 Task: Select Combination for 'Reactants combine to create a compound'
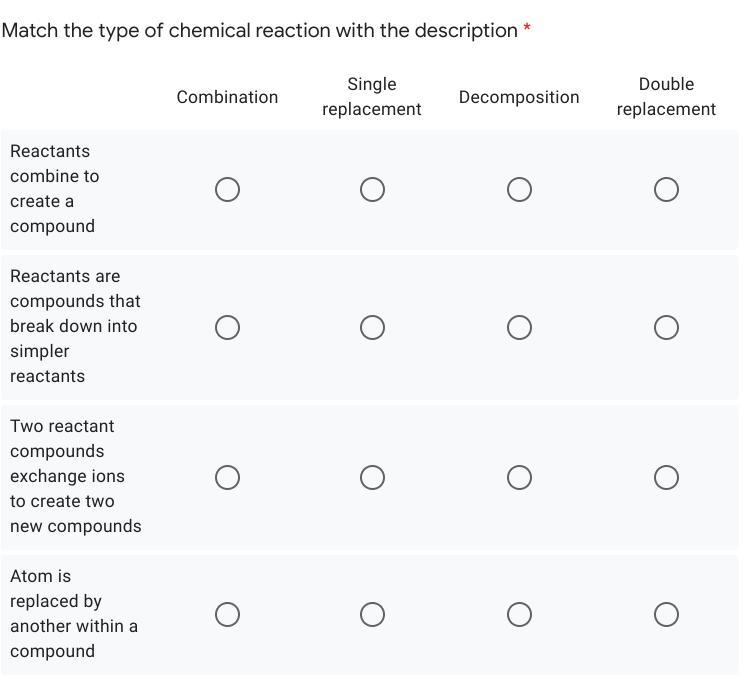(227, 189)
